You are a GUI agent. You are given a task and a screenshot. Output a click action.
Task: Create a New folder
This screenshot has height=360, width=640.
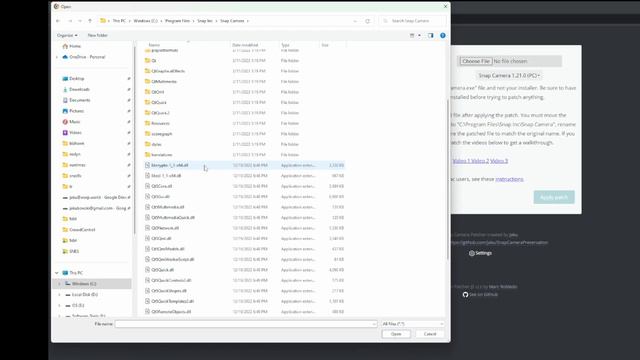click(x=98, y=36)
